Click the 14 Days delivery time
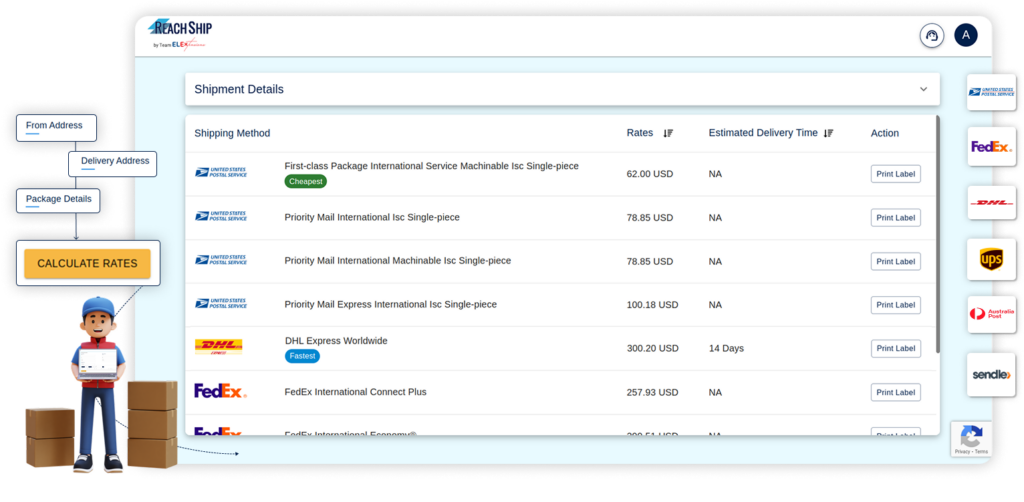Image resolution: width=1024 pixels, height=502 pixels. (x=726, y=349)
